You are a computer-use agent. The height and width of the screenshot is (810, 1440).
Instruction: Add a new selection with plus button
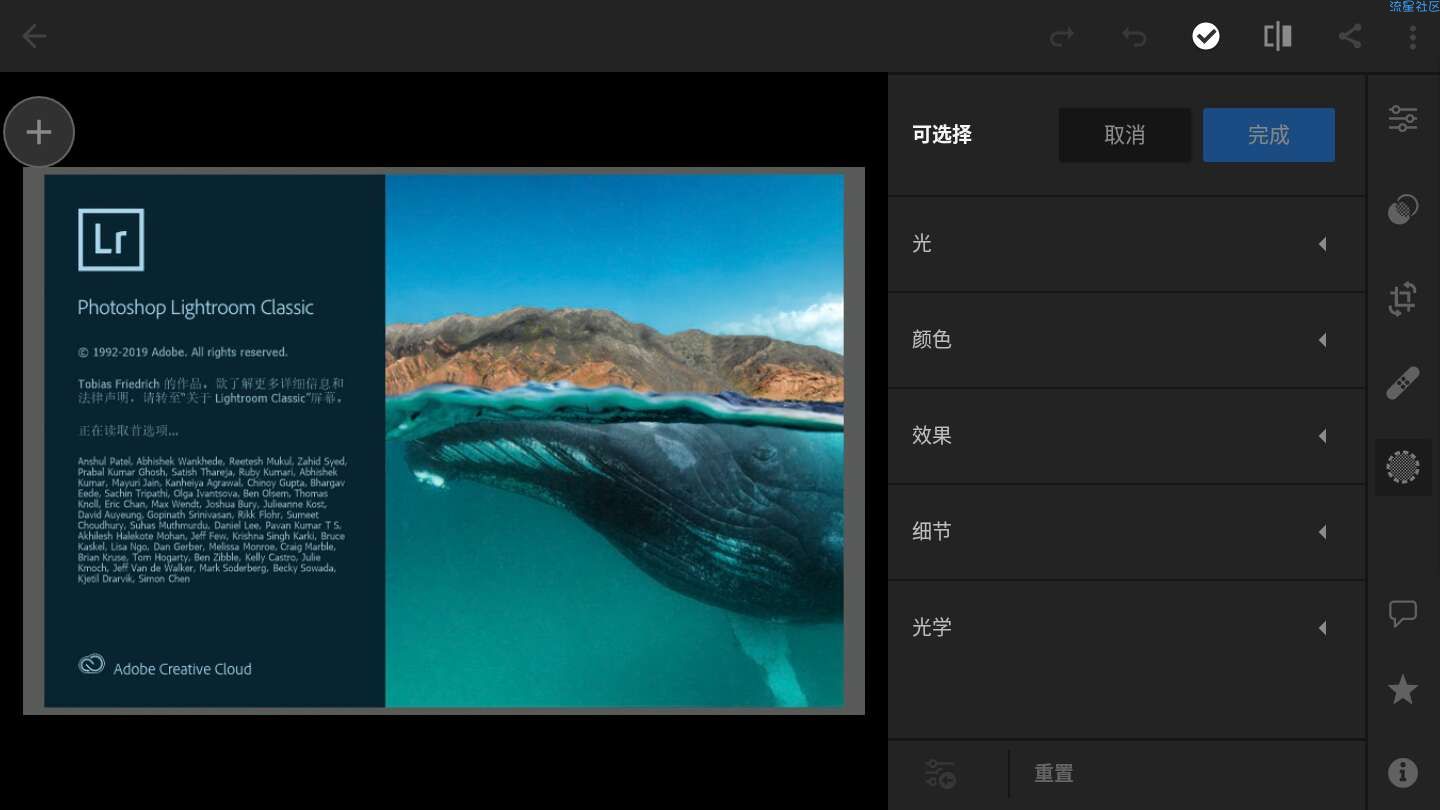[39, 132]
